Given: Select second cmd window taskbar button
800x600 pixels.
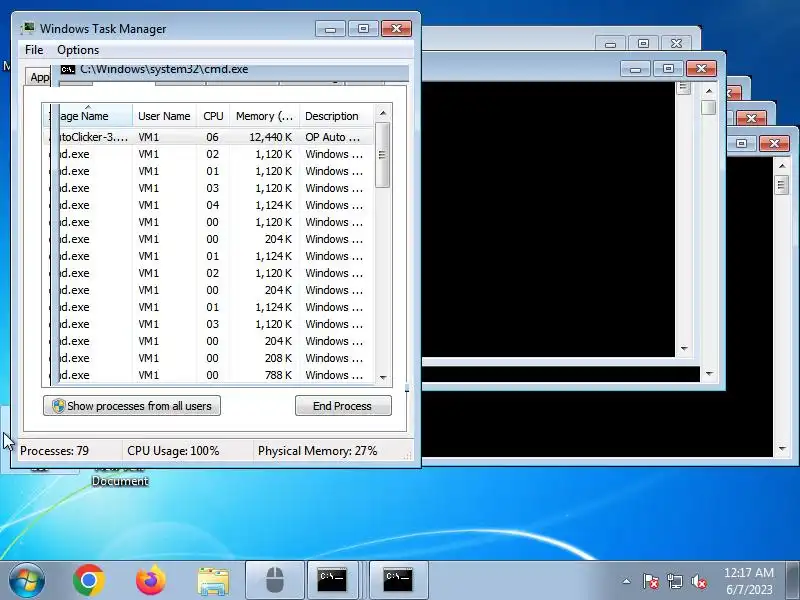Looking at the screenshot, I should [398, 580].
